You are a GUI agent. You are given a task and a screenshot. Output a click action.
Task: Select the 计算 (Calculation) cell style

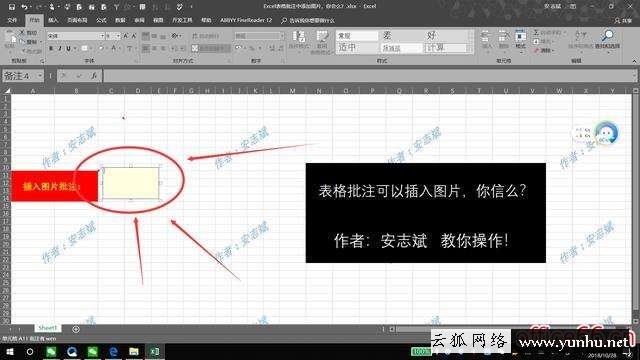[x=445, y=48]
